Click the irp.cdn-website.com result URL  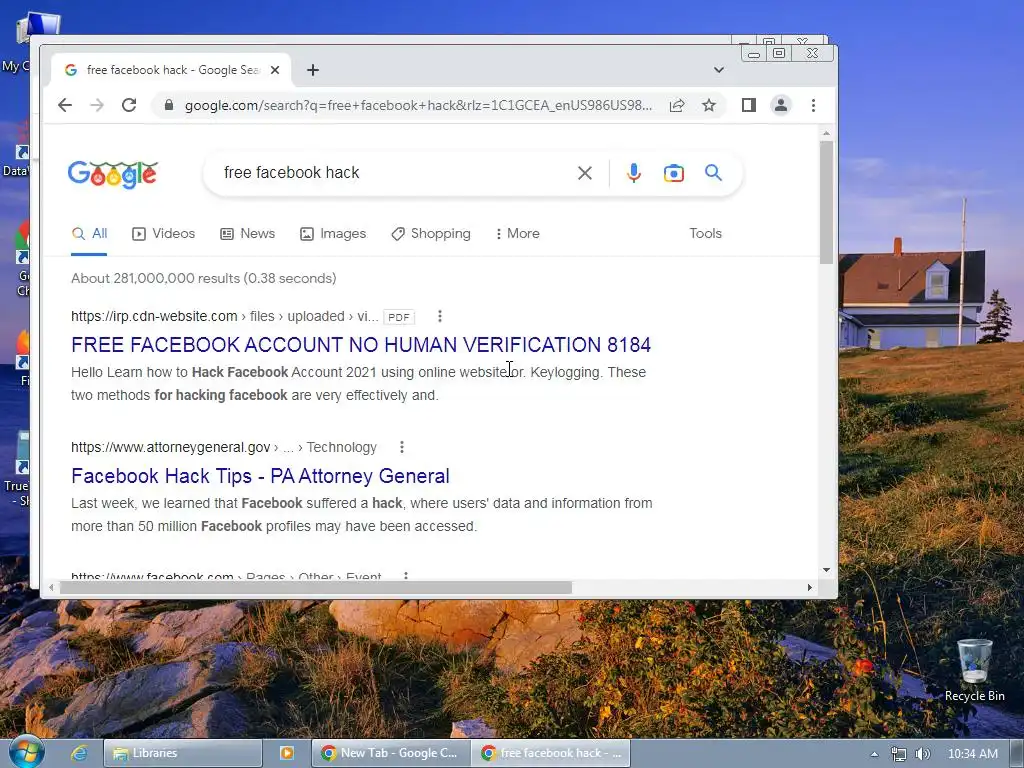tap(225, 316)
